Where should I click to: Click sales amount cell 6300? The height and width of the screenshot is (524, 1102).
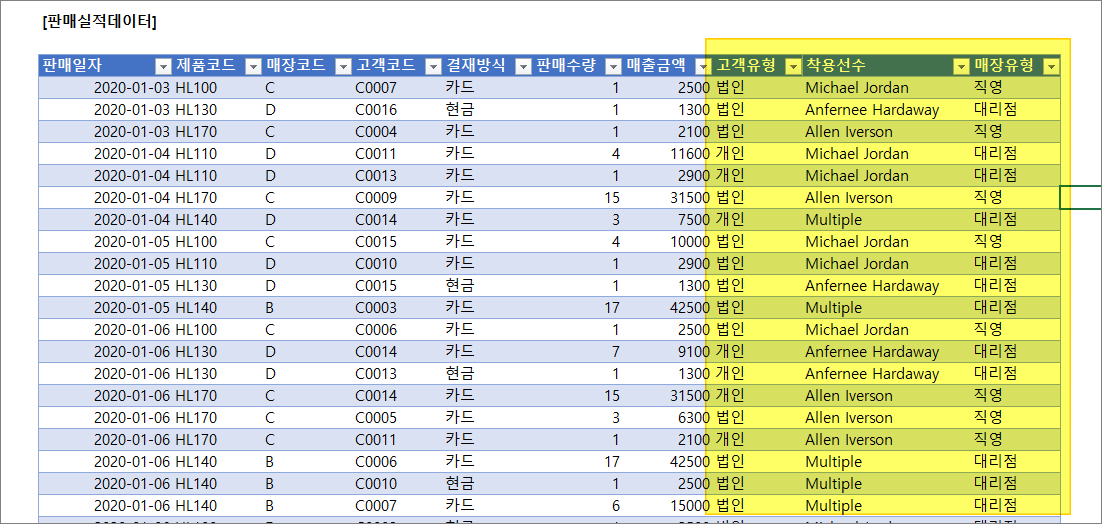[668, 418]
